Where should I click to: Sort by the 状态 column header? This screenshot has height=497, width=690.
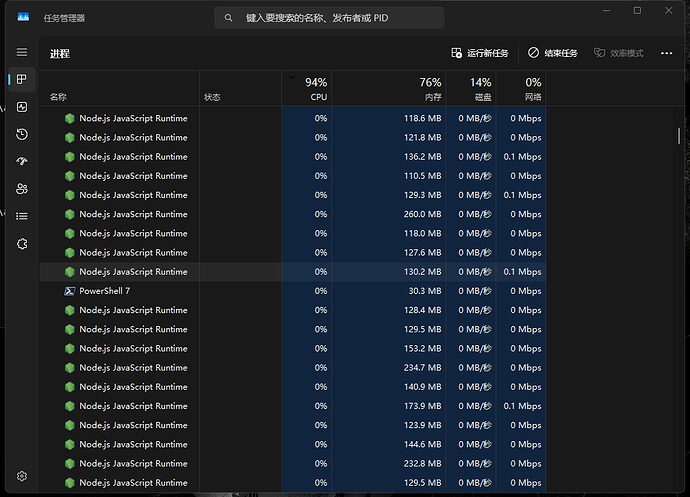click(x=240, y=88)
